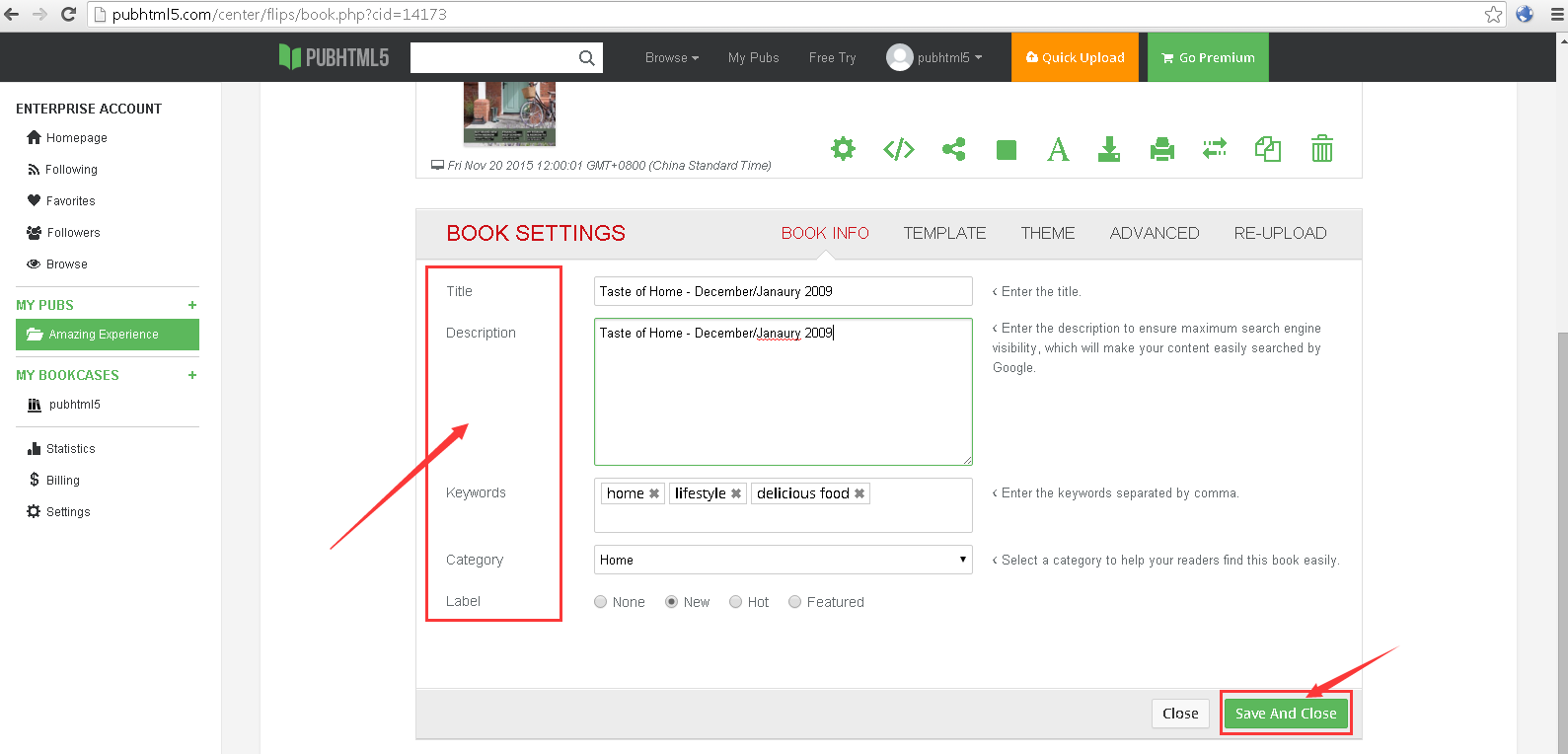Click browser back arrow
Image resolution: width=1568 pixels, height=754 pixels.
click(x=12, y=14)
